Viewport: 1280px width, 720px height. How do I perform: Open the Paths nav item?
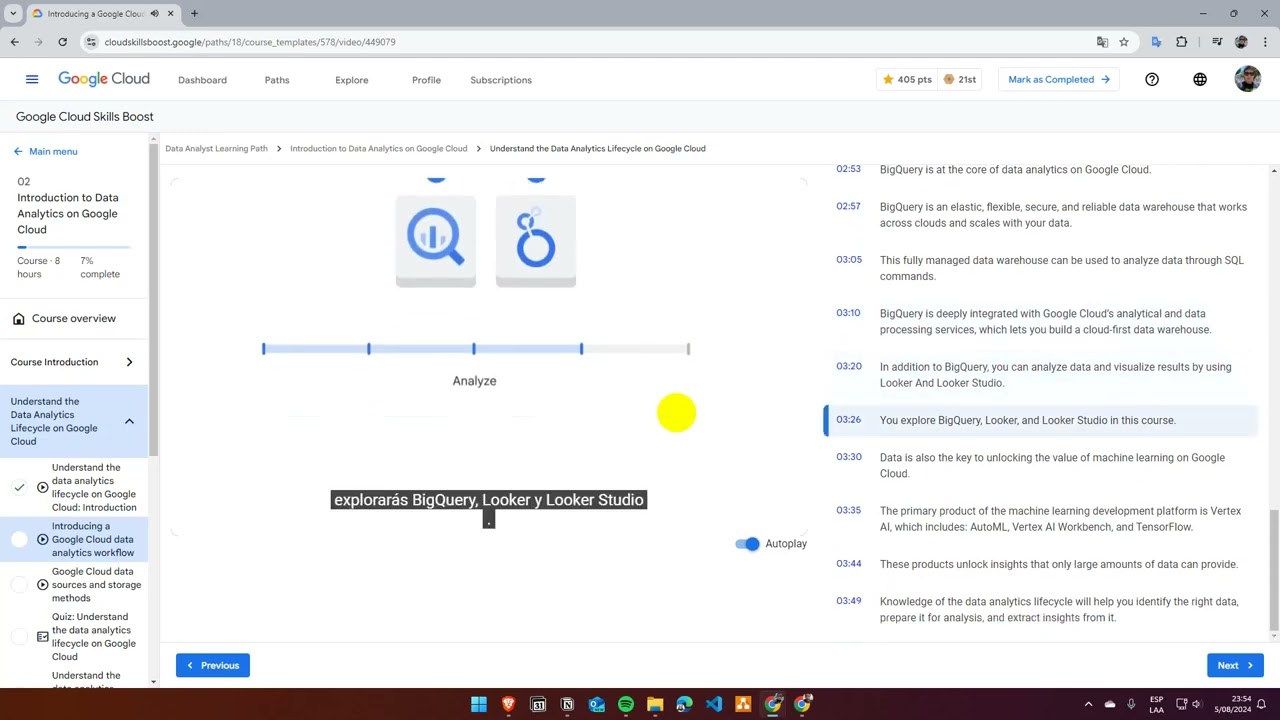tap(277, 80)
